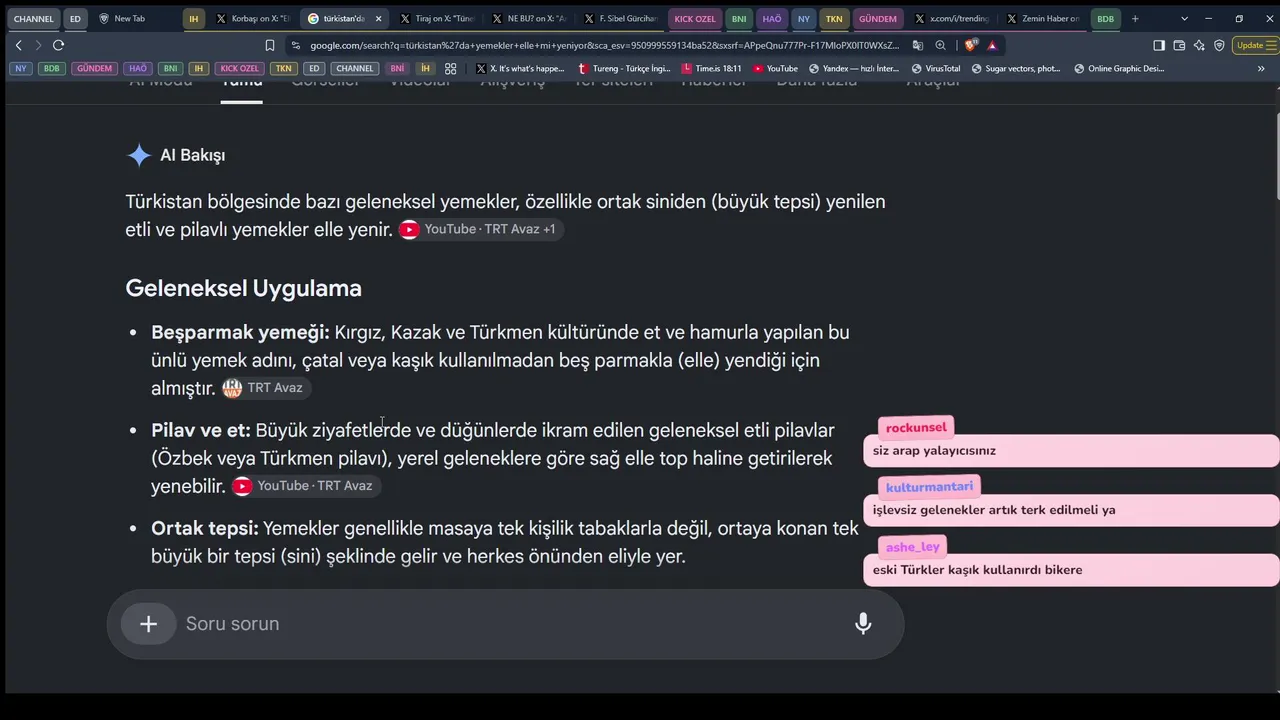Switch to the Korbaşı on X tab
This screenshot has width=1280, height=720.
pyautogui.click(x=253, y=19)
